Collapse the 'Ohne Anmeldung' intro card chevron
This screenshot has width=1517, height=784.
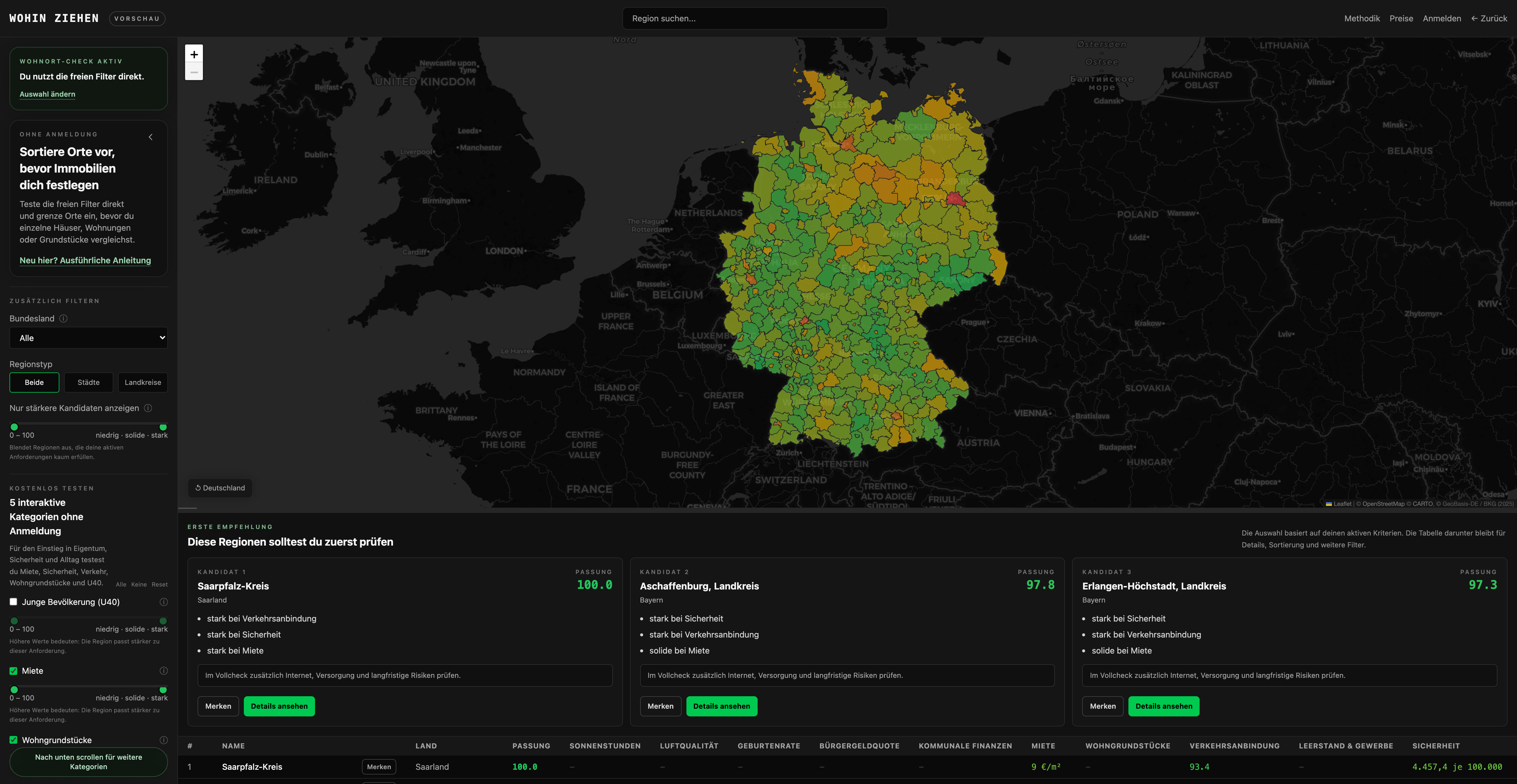click(x=151, y=137)
